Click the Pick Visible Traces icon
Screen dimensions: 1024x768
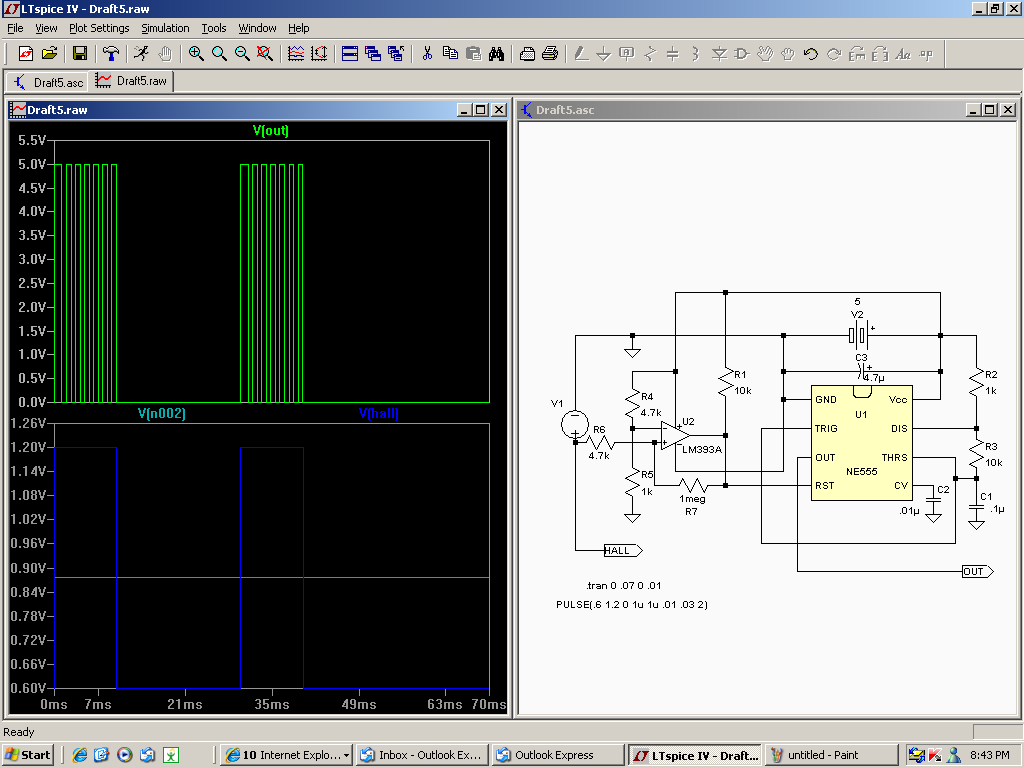[296, 54]
